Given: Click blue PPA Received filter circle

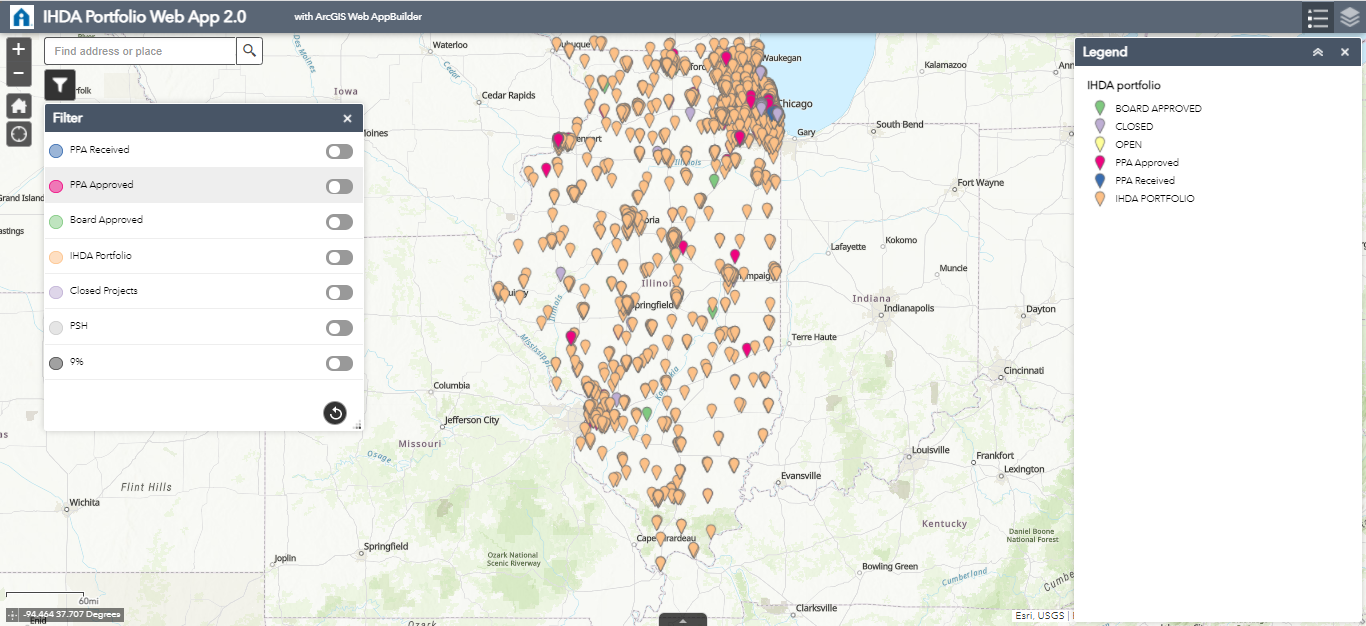Looking at the screenshot, I should pyautogui.click(x=56, y=151).
